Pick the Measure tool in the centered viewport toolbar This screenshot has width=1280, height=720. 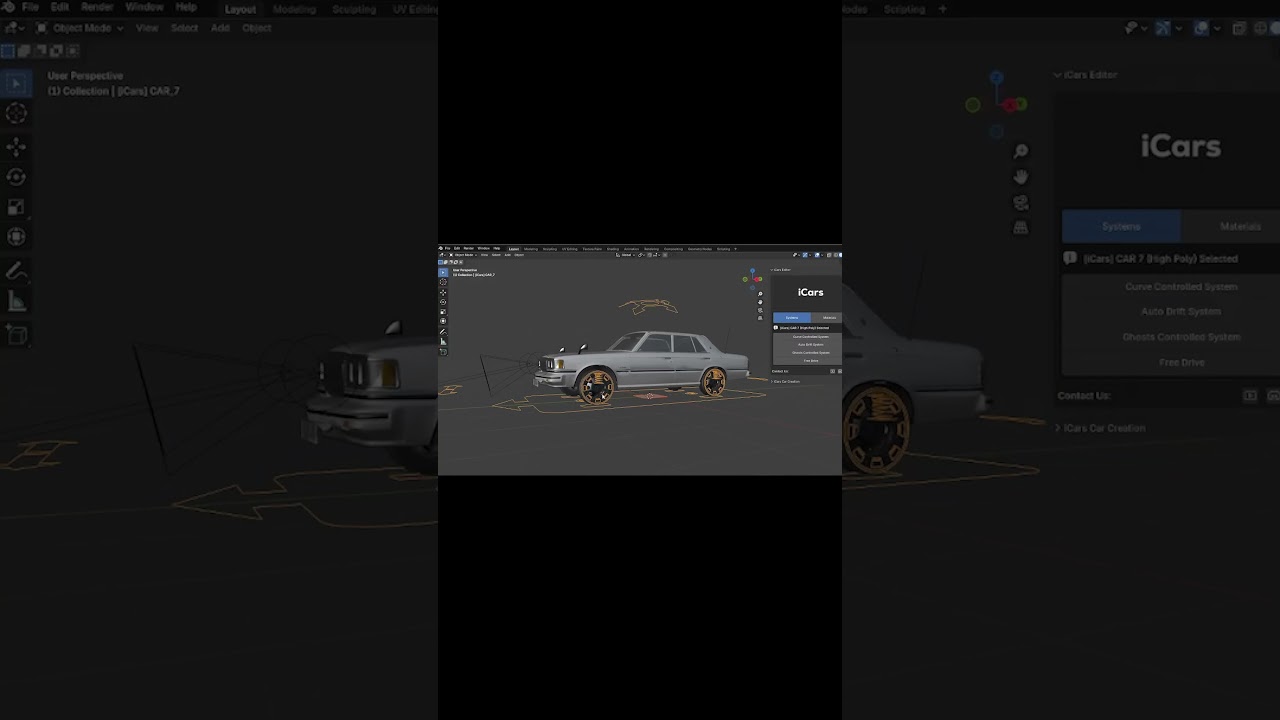(x=443, y=341)
